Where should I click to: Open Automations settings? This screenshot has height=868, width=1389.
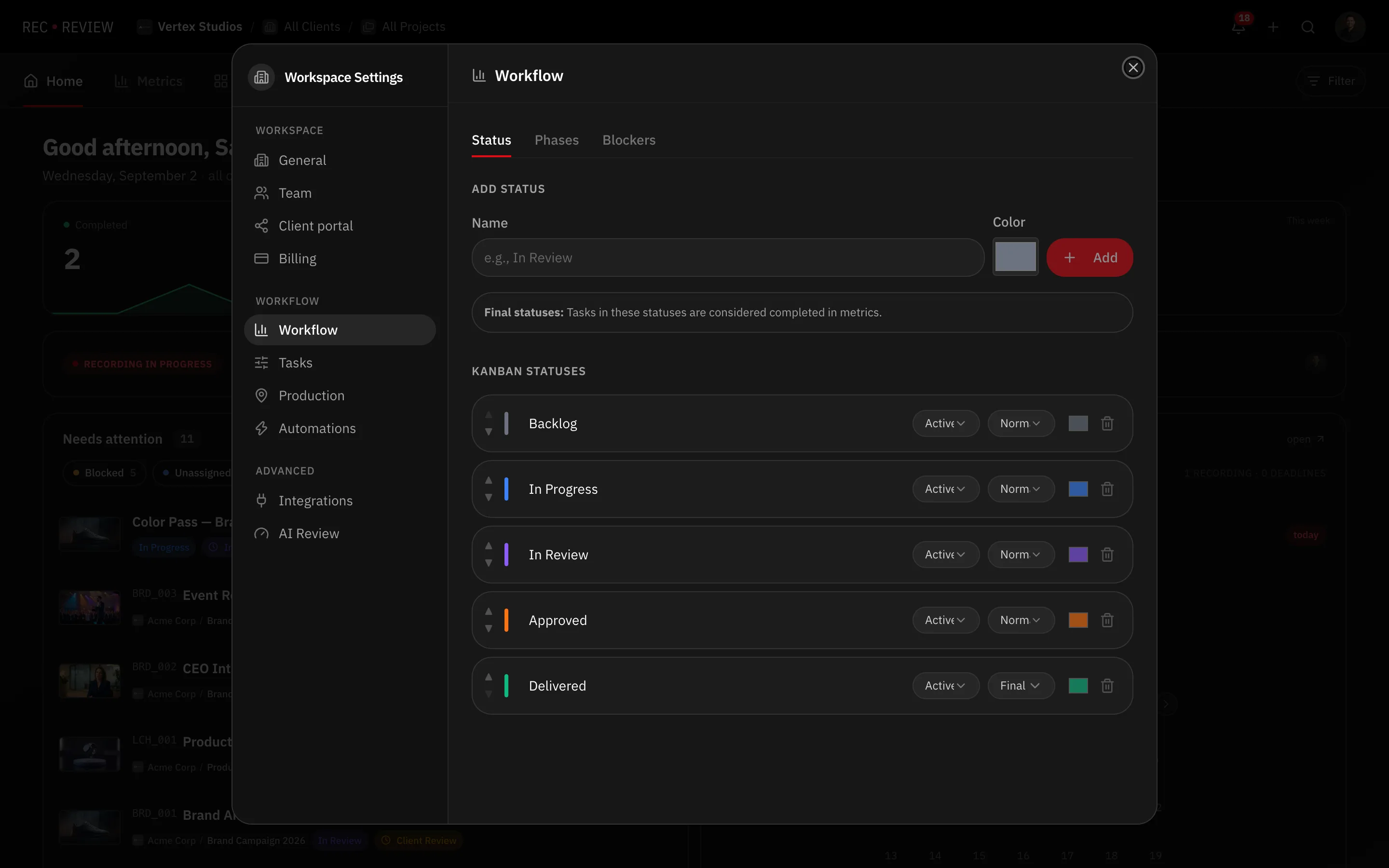point(340,428)
